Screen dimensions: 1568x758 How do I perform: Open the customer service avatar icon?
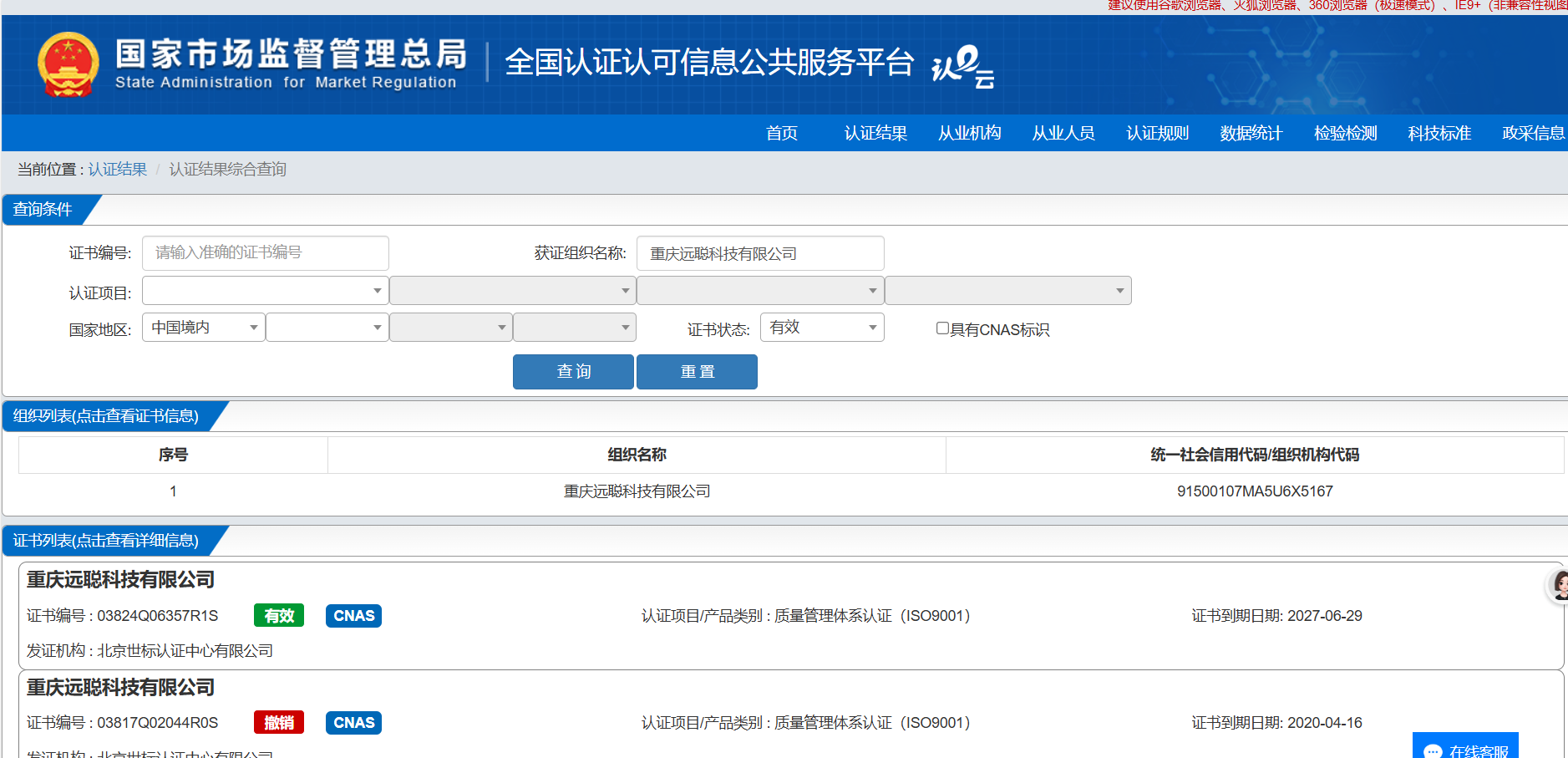click(x=1559, y=585)
